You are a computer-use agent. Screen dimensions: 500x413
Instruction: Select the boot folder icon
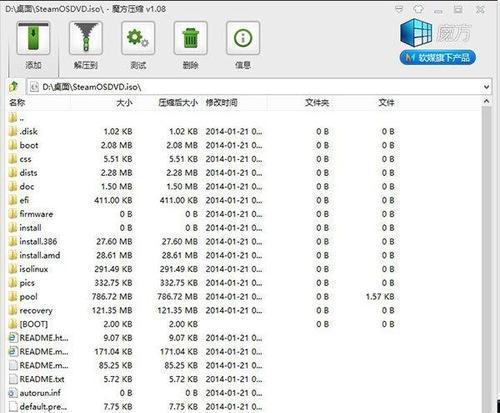pos(13,145)
